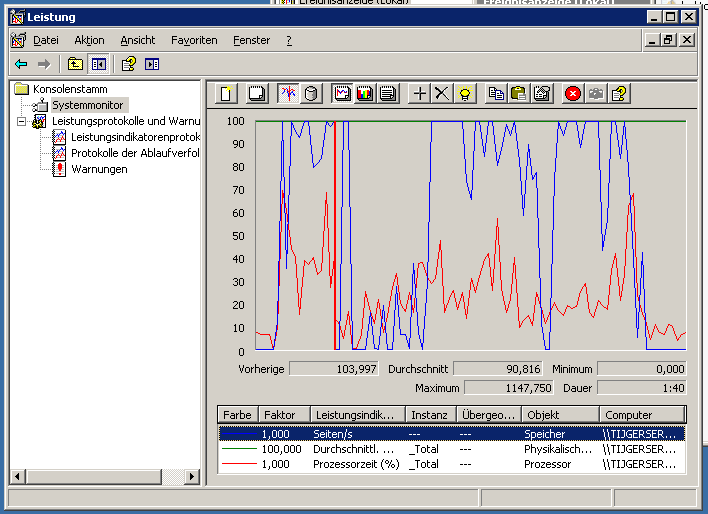Select Konsolenstamm in the tree

70,89
